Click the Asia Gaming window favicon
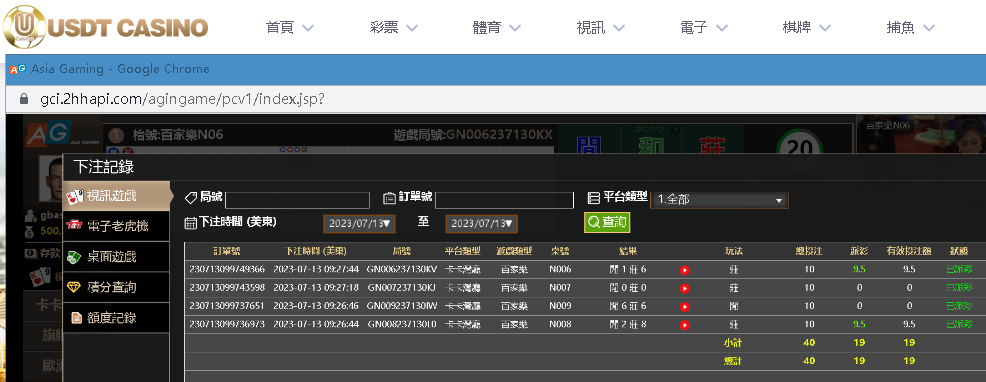Screen dimensions: 986x382 coord(18,69)
